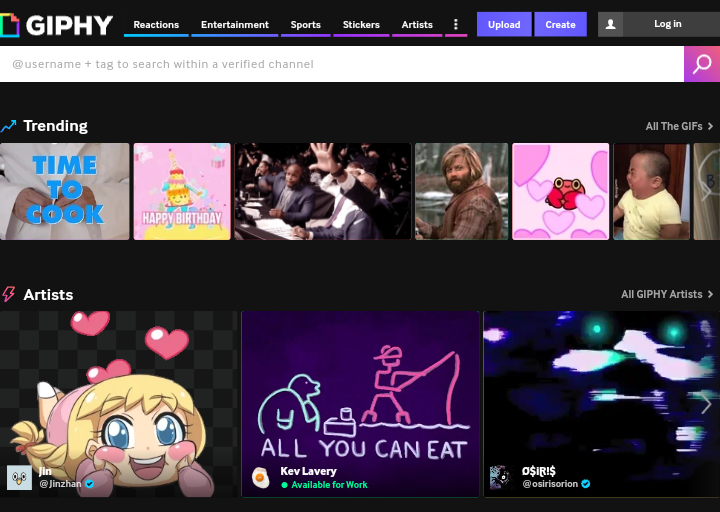Advance Artists carousel with right arrow
This screenshot has width=720, height=512.
coord(706,404)
